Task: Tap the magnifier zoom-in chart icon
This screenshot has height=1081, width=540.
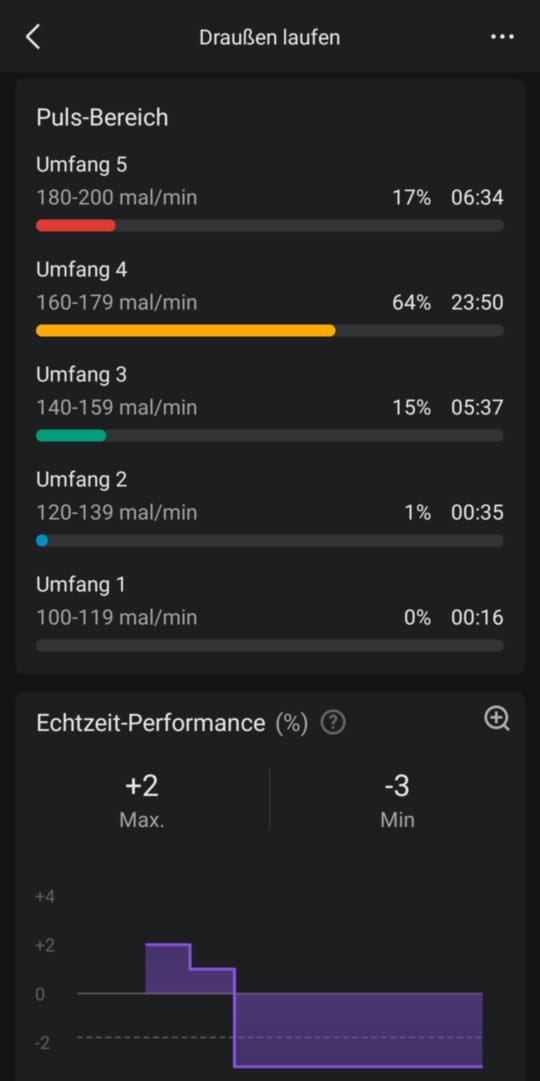Action: pyautogui.click(x=497, y=718)
